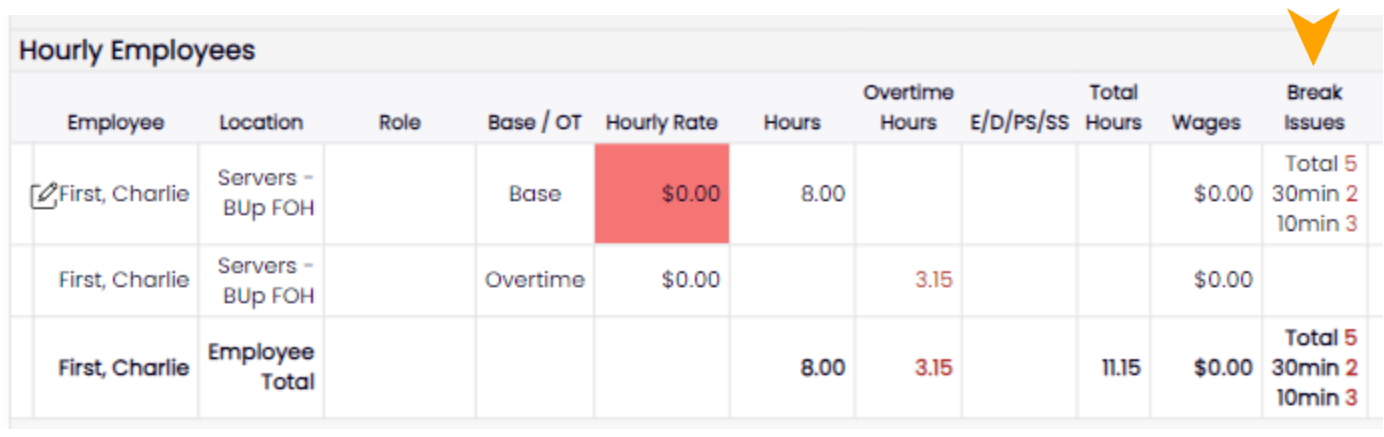Click the E/D/PS/SS column header
Viewport: 1384px width, 437px height.
1019,123
